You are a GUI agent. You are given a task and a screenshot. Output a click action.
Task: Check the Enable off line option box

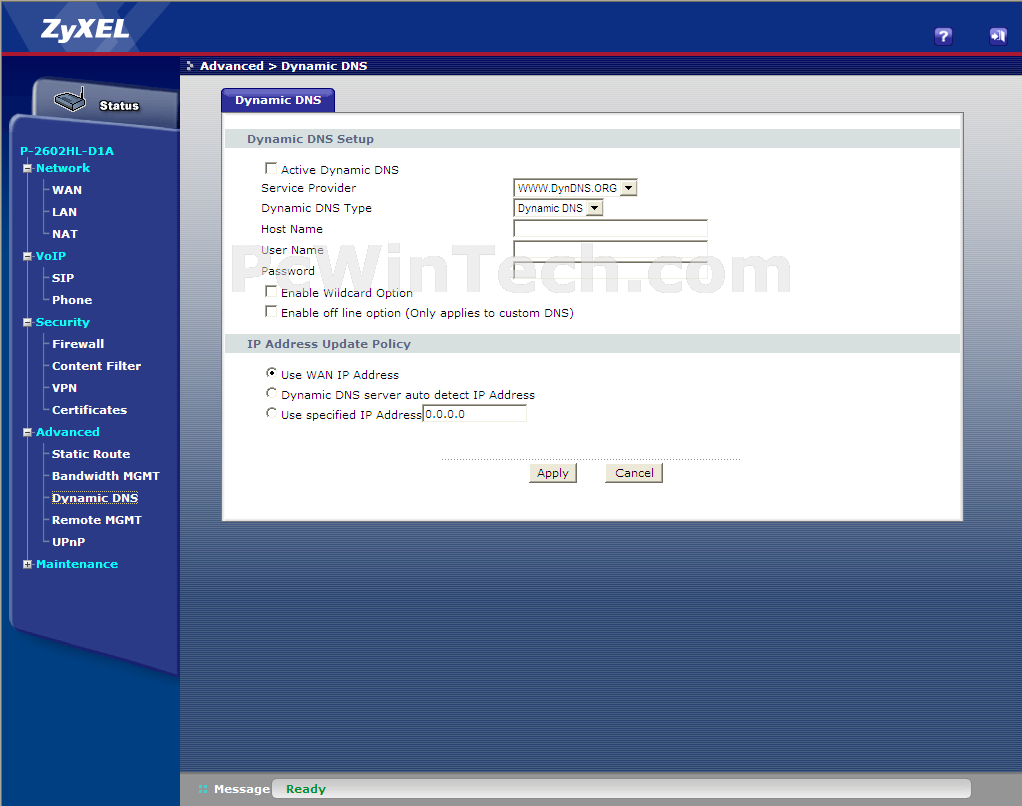coord(271,312)
